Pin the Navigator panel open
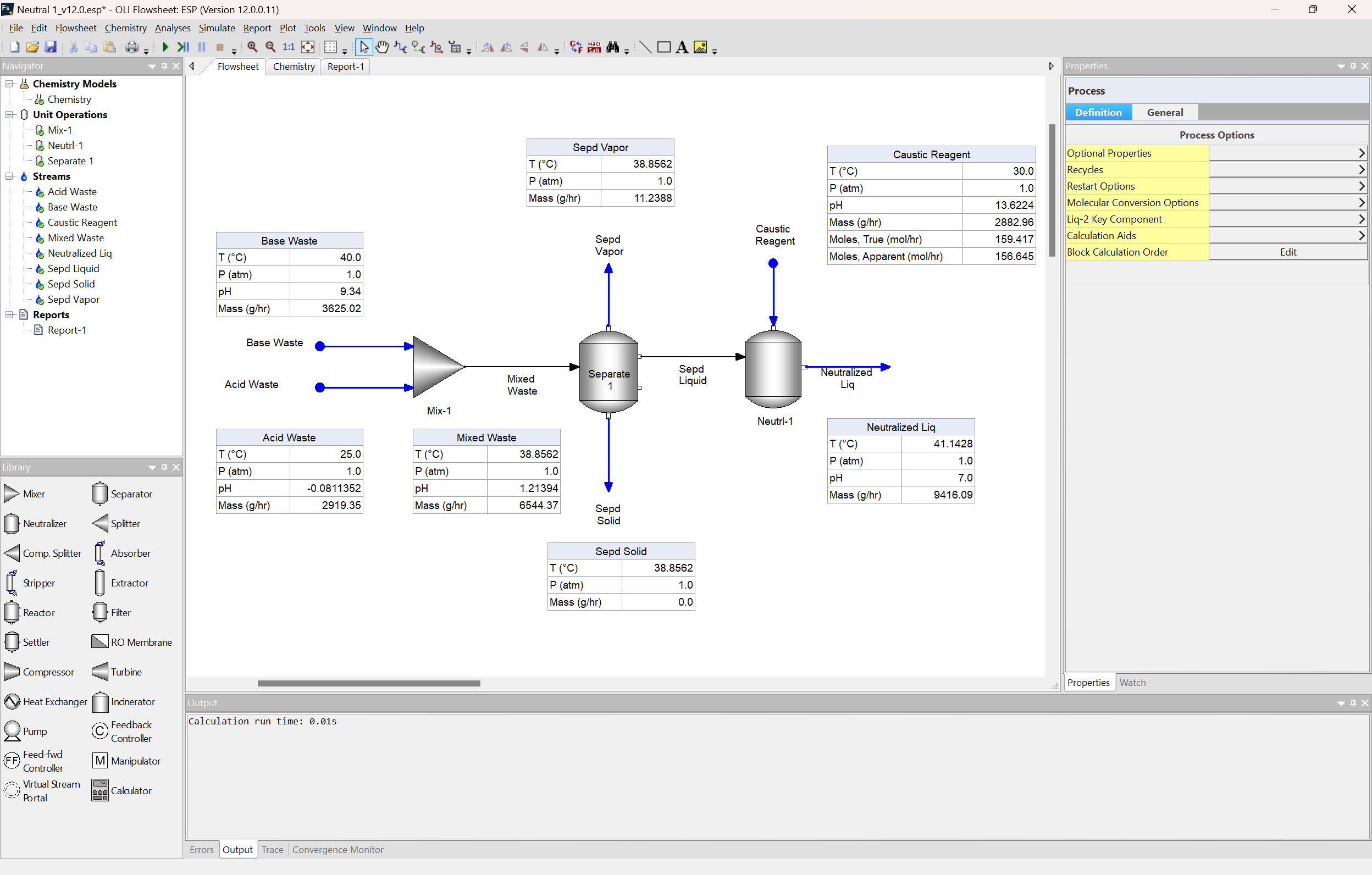 click(164, 66)
